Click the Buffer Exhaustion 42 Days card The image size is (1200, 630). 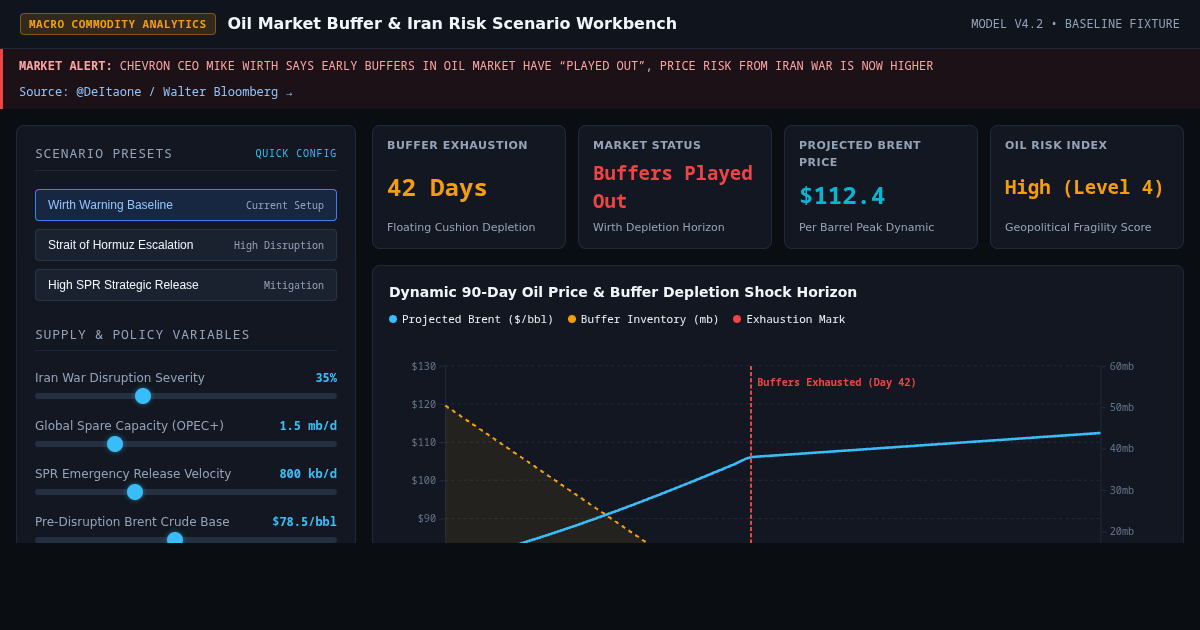469,187
